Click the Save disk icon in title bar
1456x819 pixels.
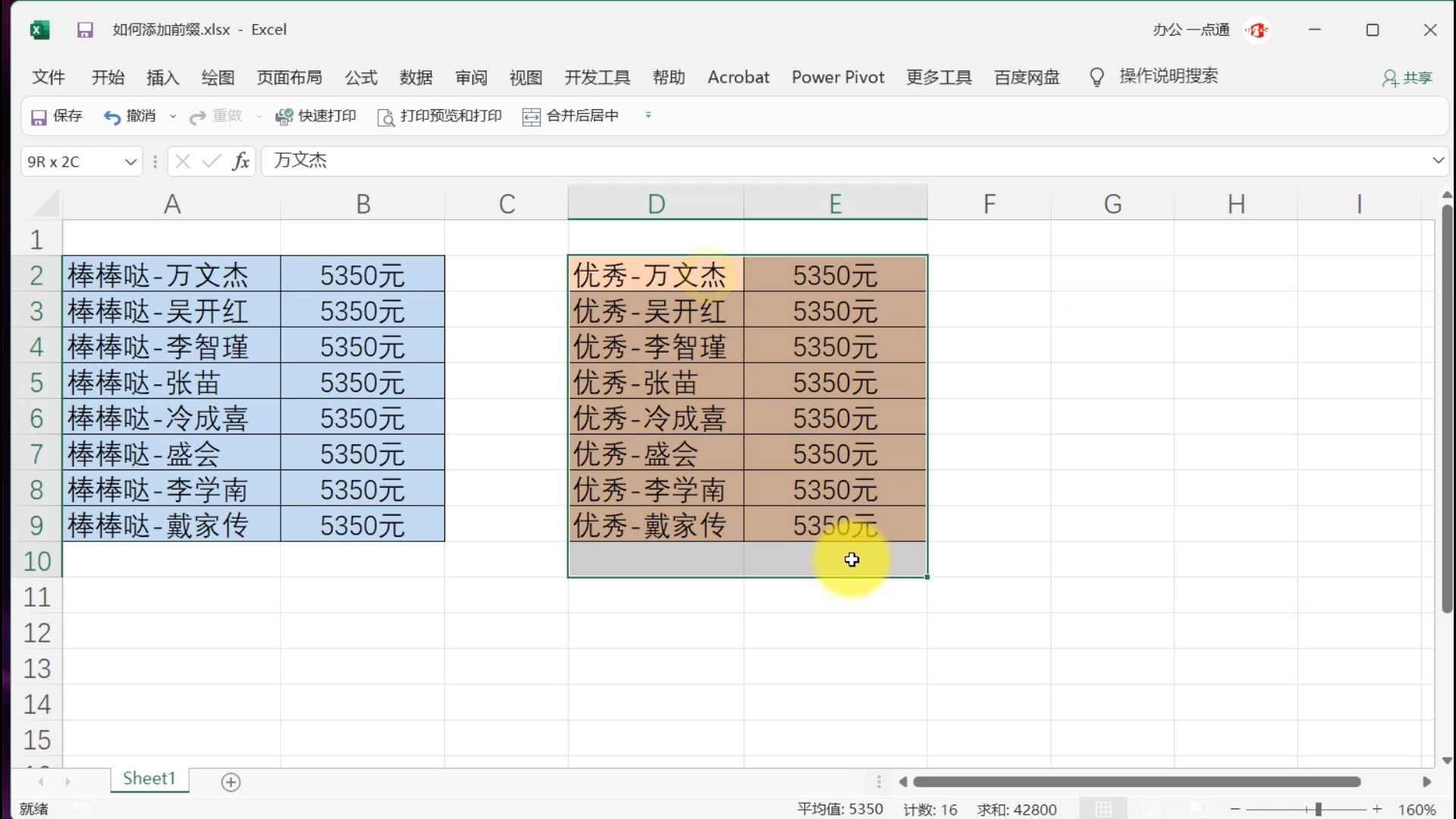point(85,30)
